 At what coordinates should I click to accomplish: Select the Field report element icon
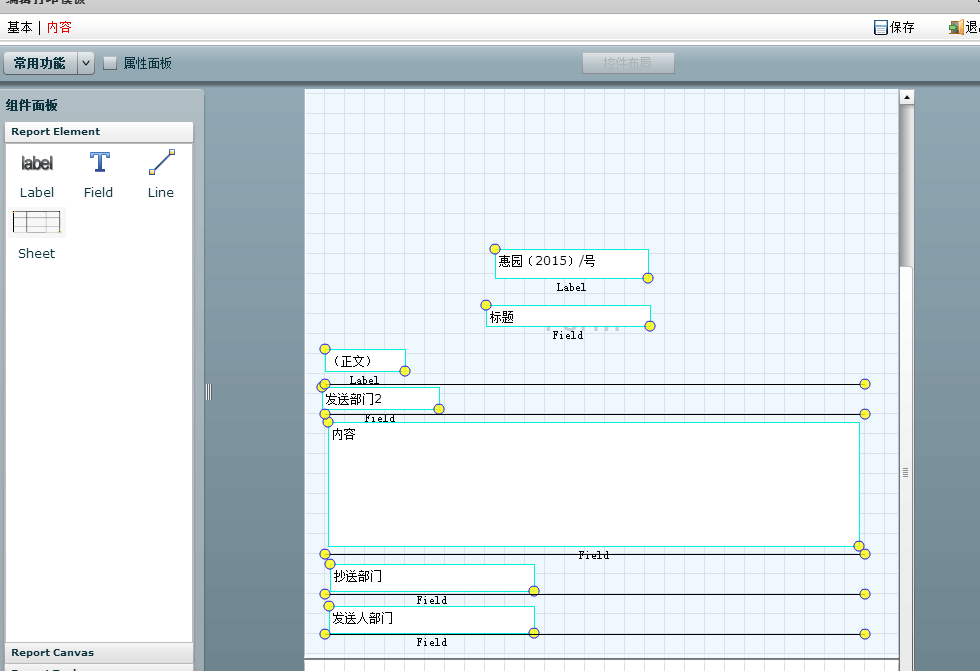pos(99,162)
